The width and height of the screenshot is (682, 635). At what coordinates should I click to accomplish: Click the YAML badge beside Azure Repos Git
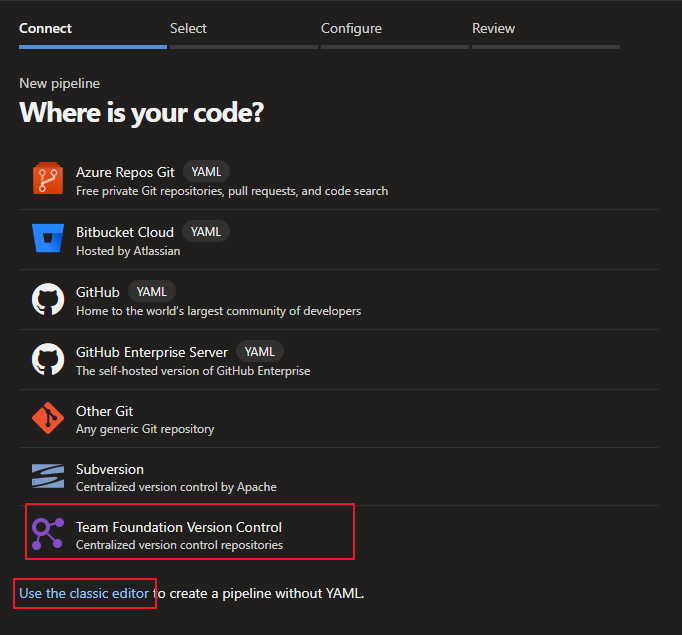(x=206, y=172)
